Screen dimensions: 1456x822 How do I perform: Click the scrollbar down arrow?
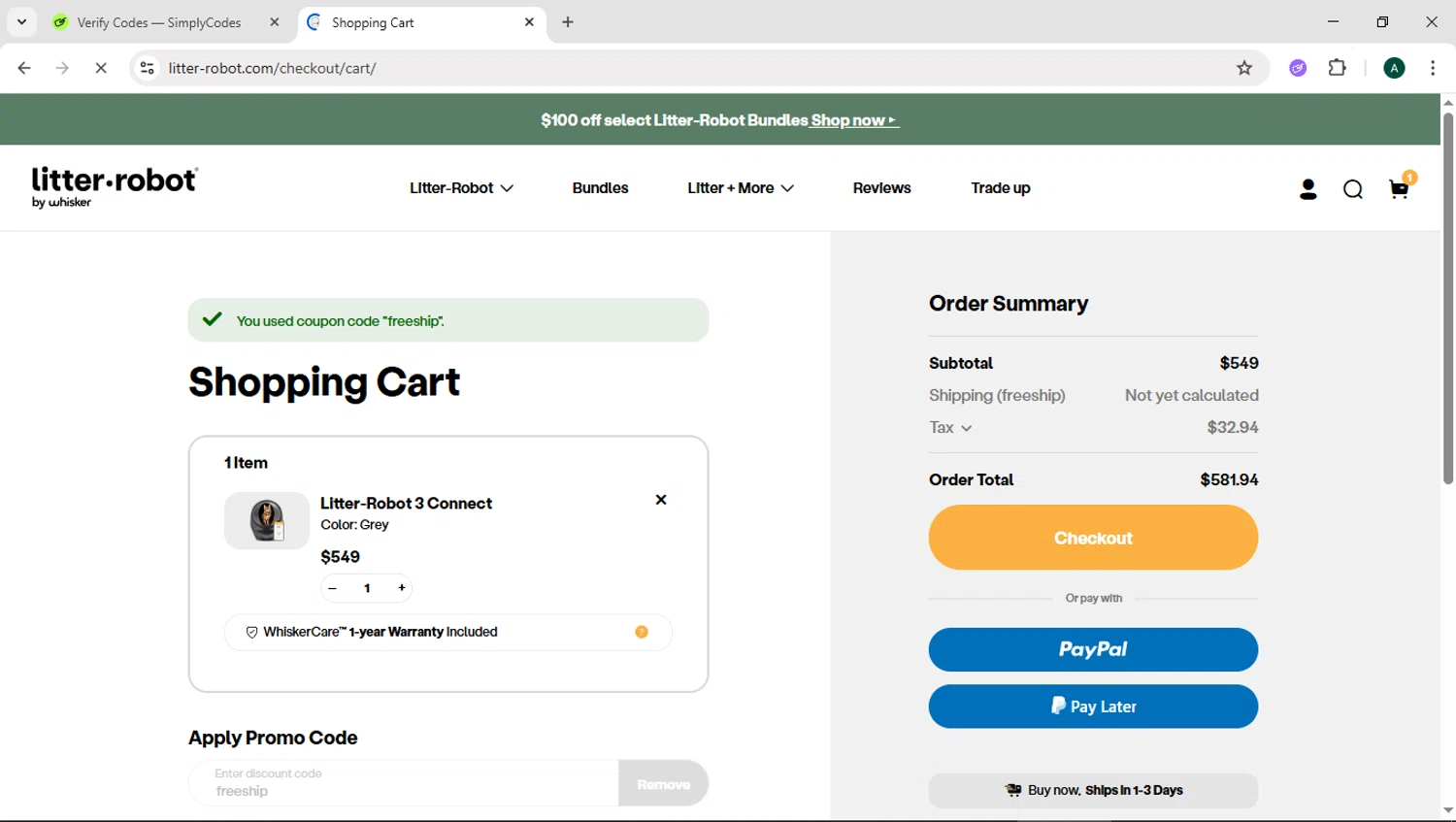[x=1447, y=810]
